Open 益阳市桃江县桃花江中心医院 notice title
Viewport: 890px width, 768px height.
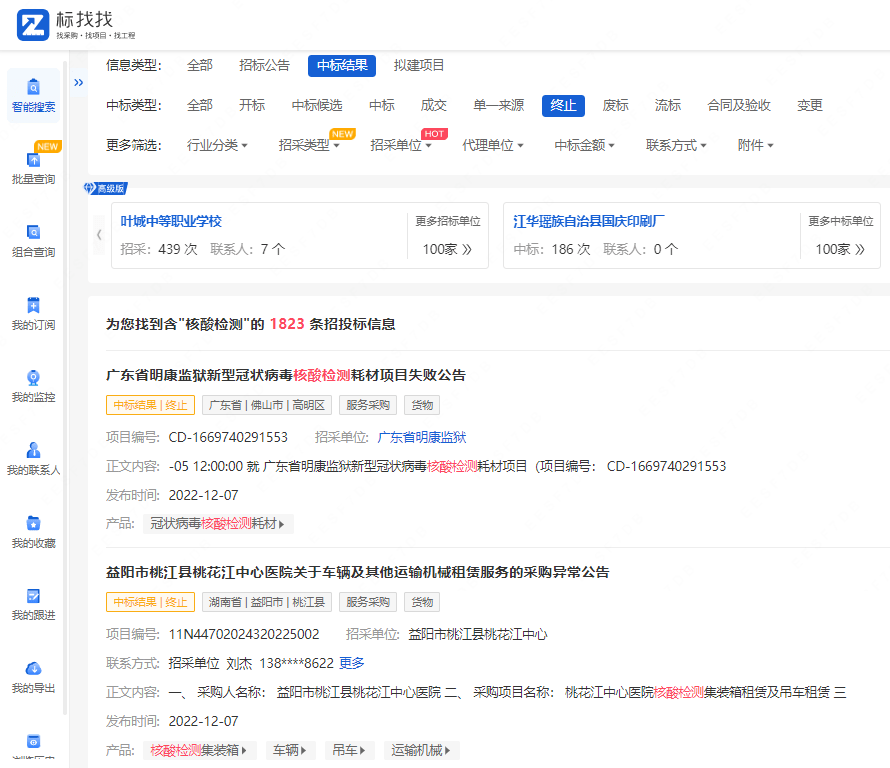coord(358,572)
